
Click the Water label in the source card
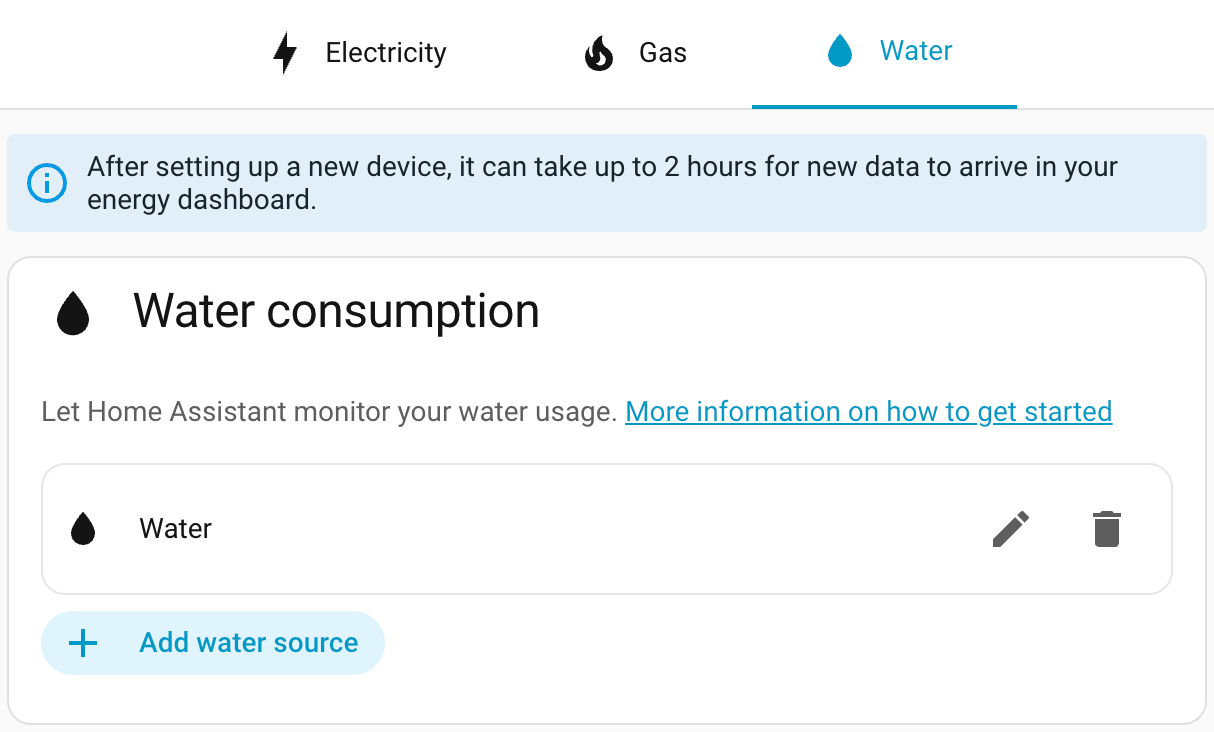coord(175,529)
